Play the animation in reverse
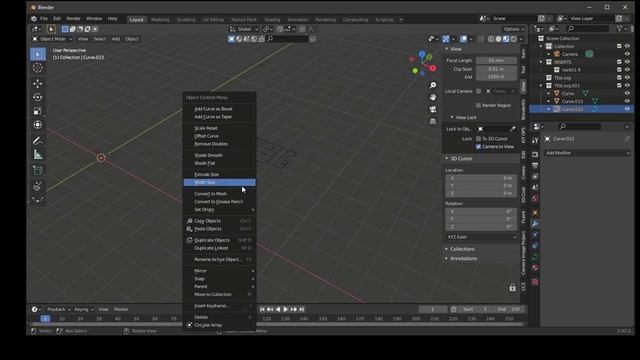 pos(278,309)
